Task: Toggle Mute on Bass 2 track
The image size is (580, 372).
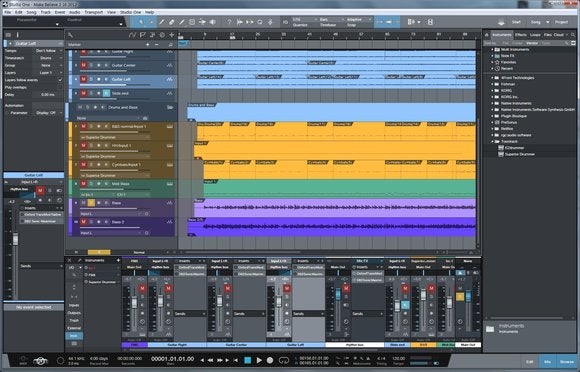Action: [x=84, y=222]
